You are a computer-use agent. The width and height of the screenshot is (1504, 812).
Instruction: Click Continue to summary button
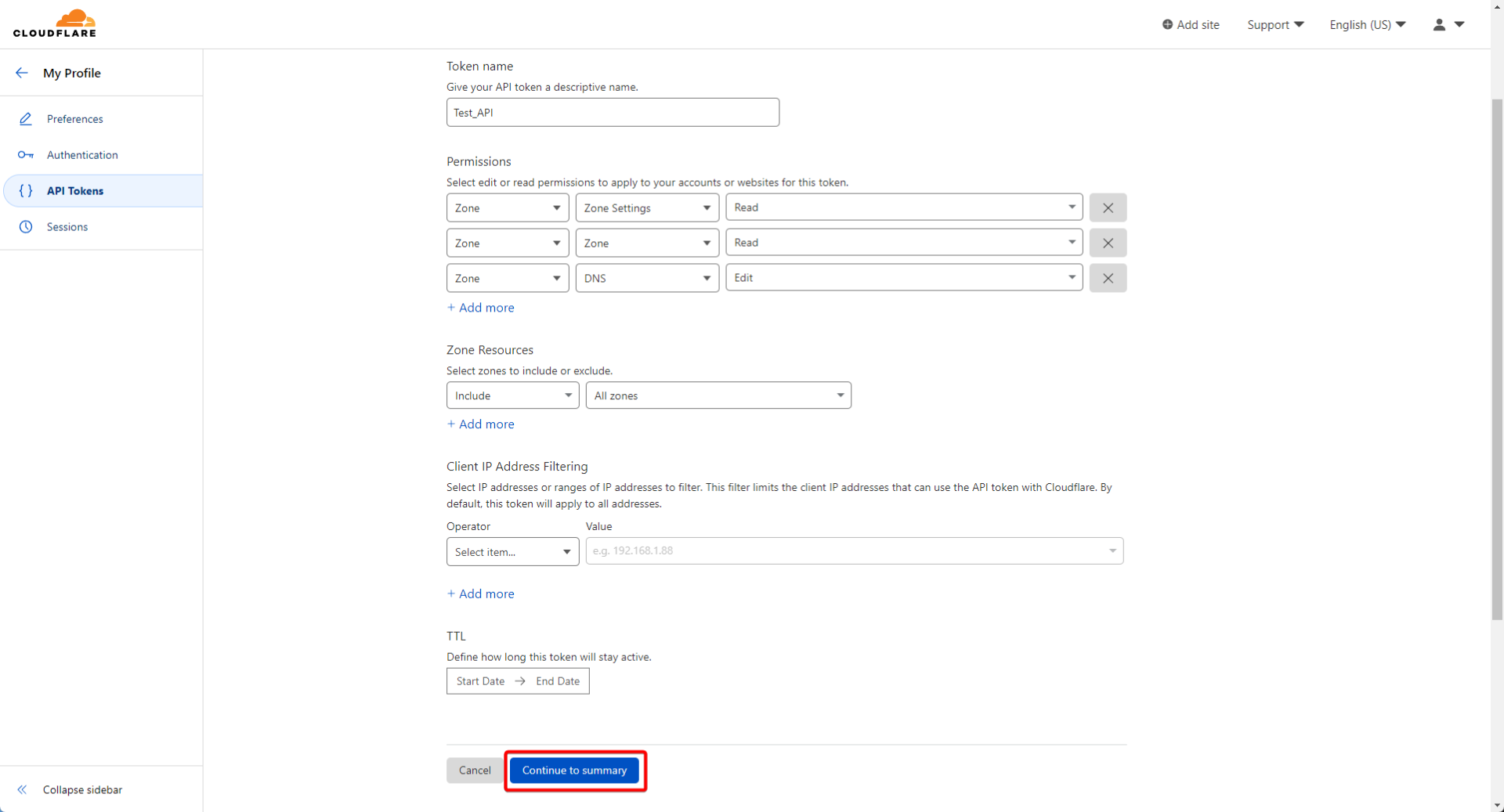coord(574,770)
